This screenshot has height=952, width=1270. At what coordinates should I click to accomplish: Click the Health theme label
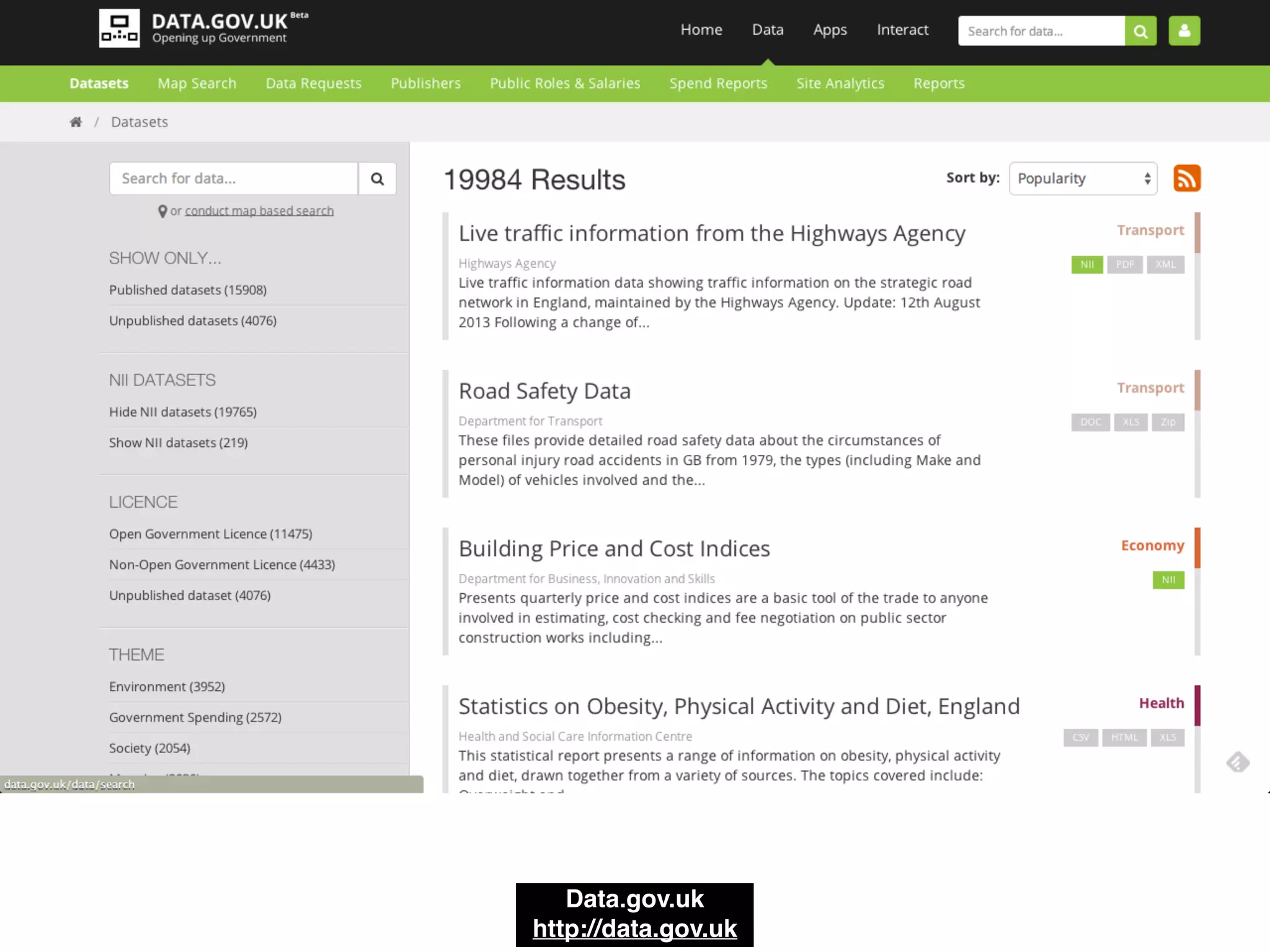(x=1161, y=703)
